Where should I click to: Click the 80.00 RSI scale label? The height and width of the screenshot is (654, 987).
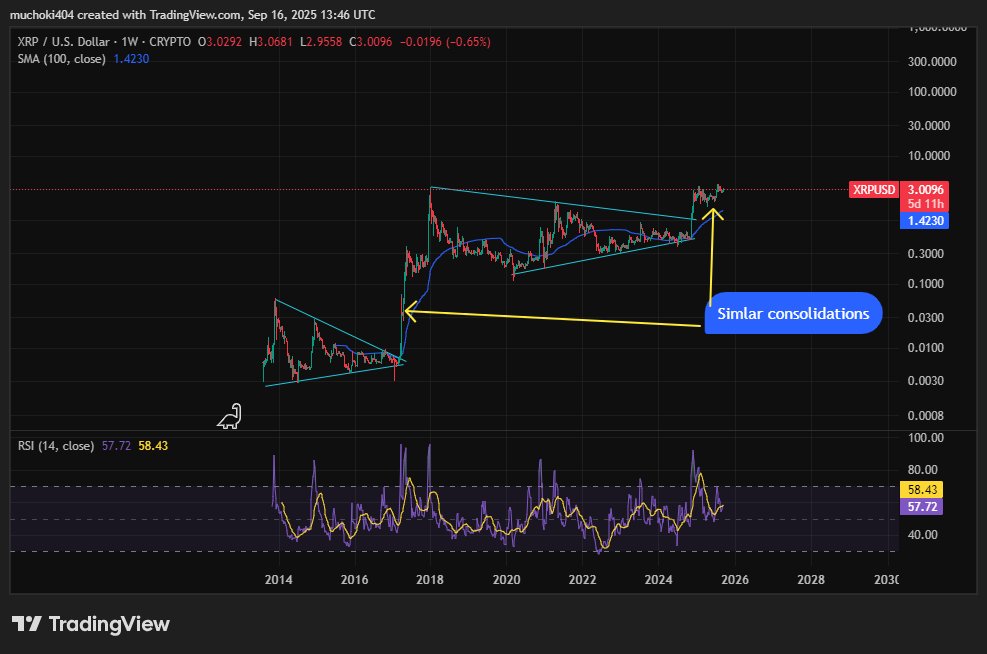click(x=922, y=470)
